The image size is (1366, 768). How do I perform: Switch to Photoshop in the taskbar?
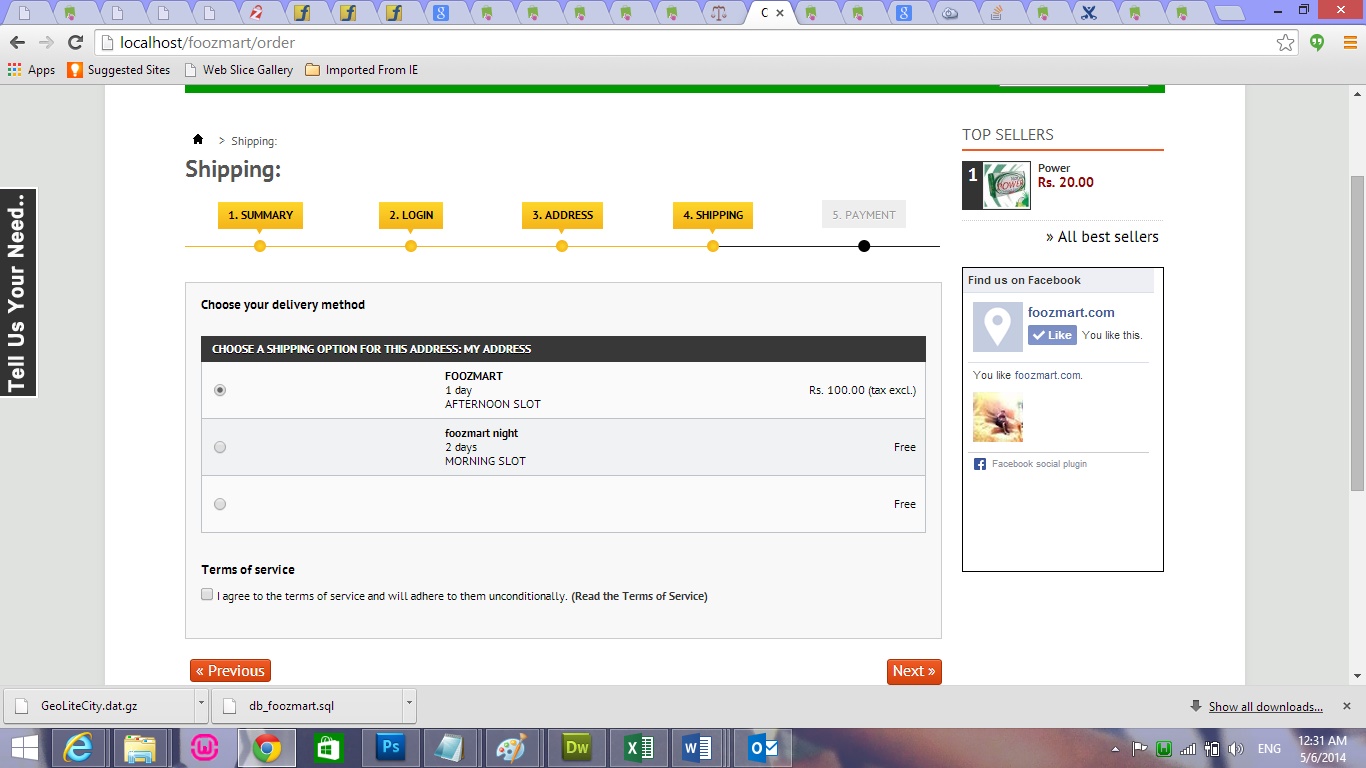390,748
